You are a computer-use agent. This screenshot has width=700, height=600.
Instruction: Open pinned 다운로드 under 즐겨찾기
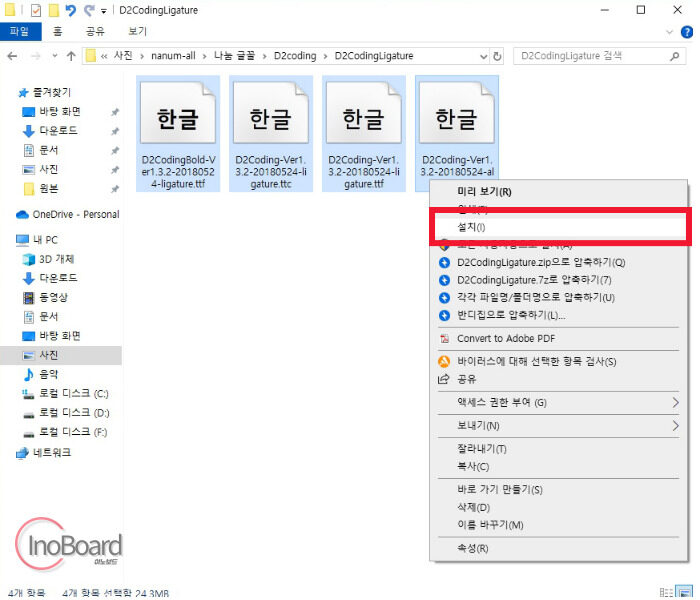pyautogui.click(x=58, y=130)
